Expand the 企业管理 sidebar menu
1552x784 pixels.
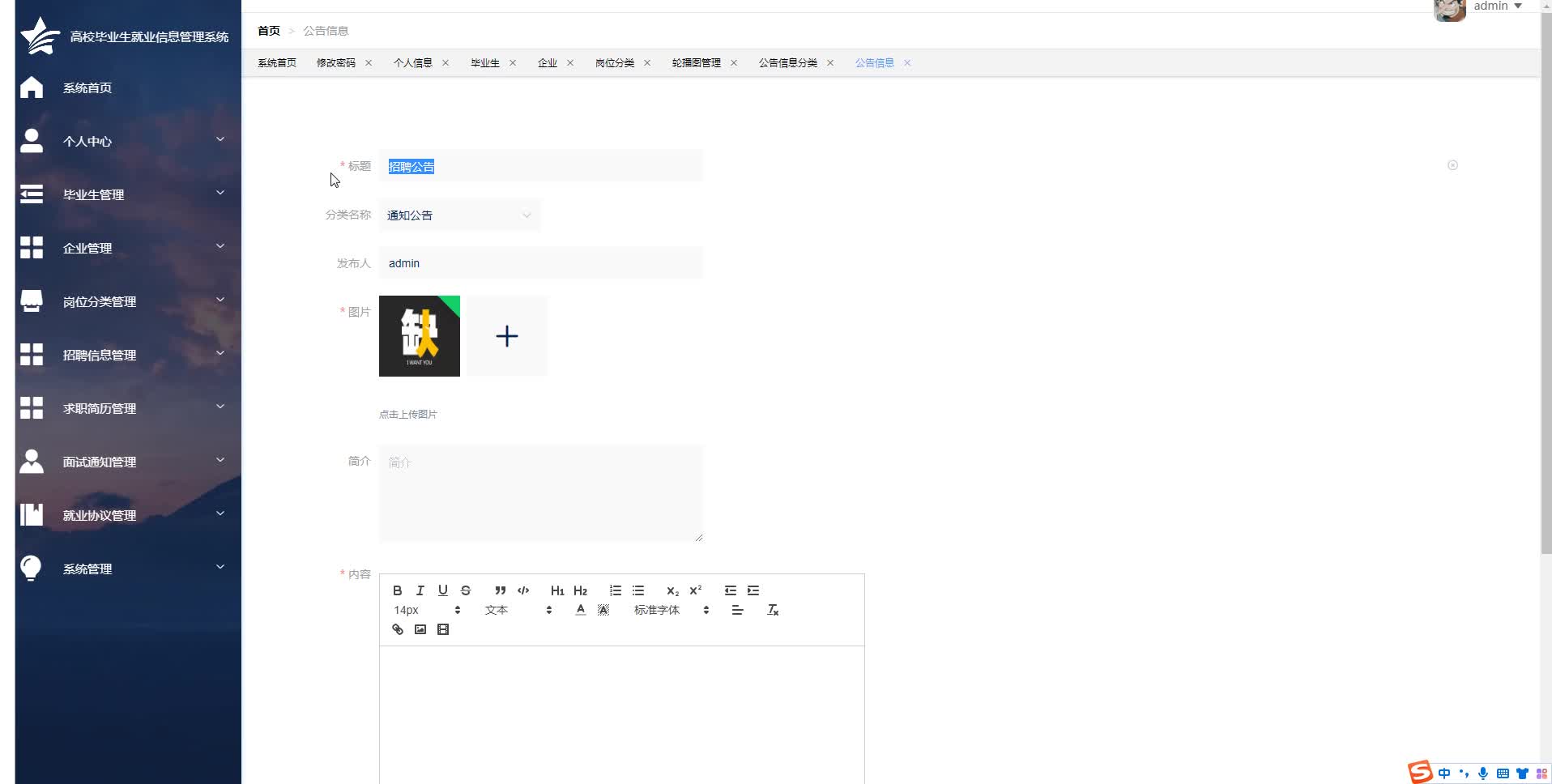pyautogui.click(x=128, y=248)
